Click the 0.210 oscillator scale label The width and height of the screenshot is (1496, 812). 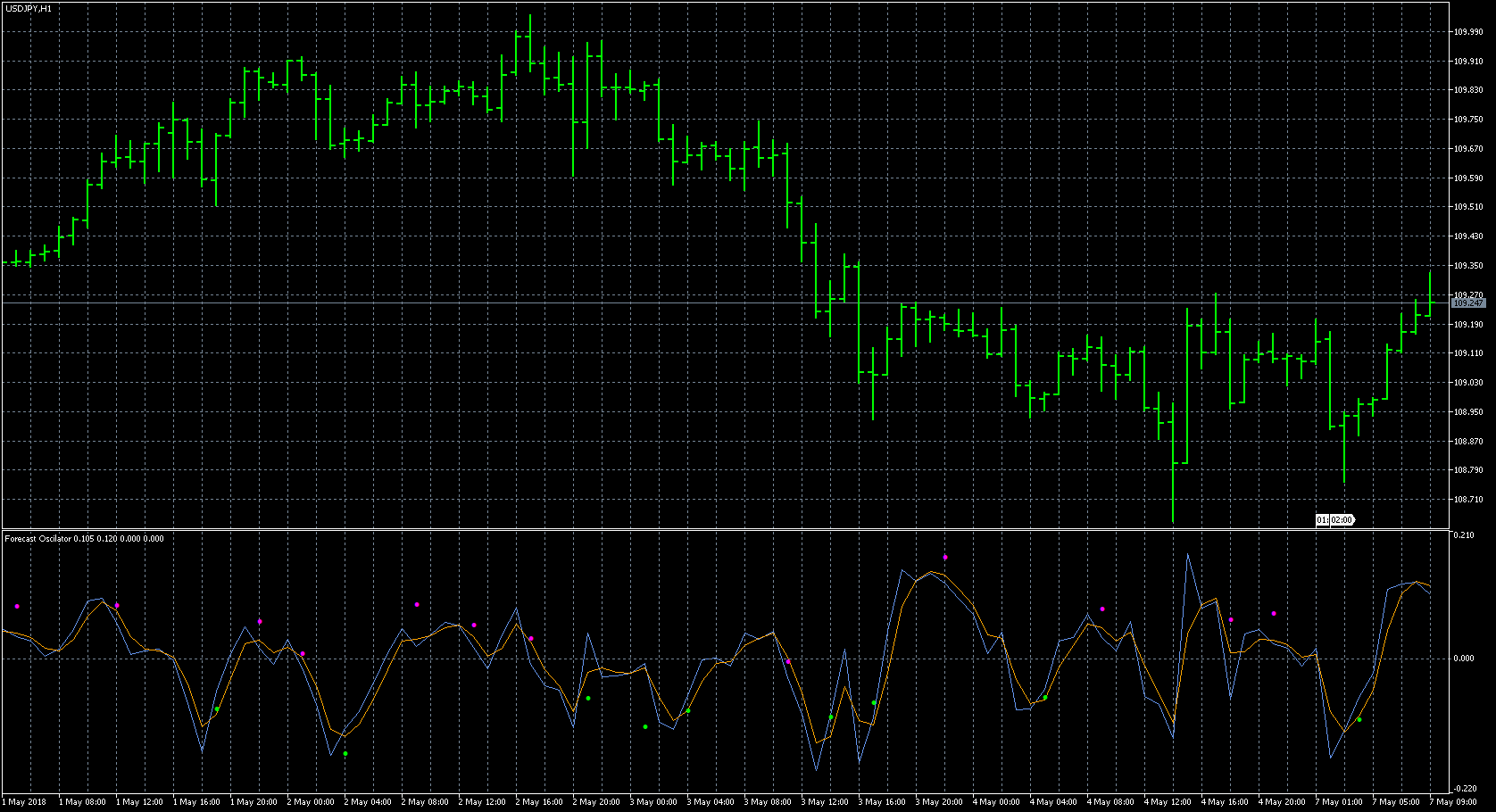pos(1464,535)
